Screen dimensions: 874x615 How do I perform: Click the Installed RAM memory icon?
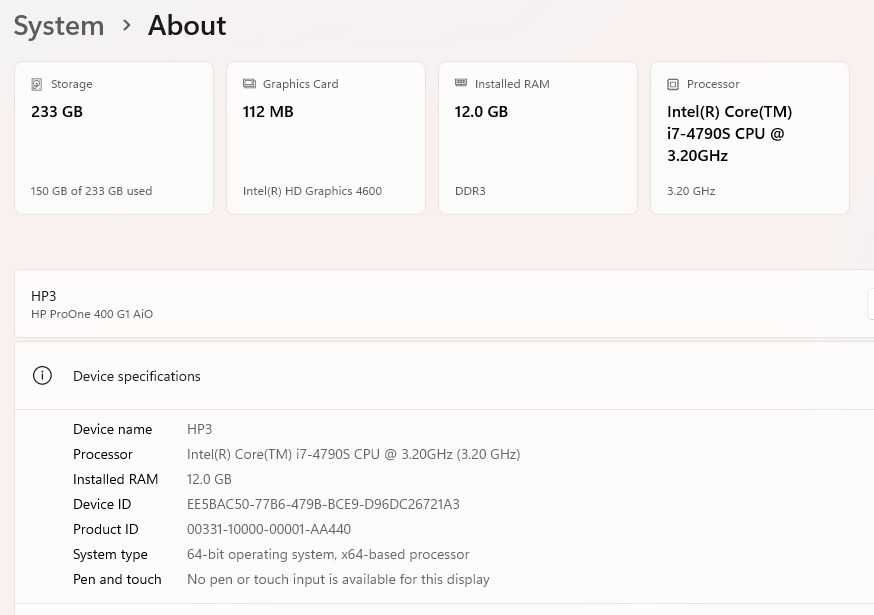coord(461,84)
